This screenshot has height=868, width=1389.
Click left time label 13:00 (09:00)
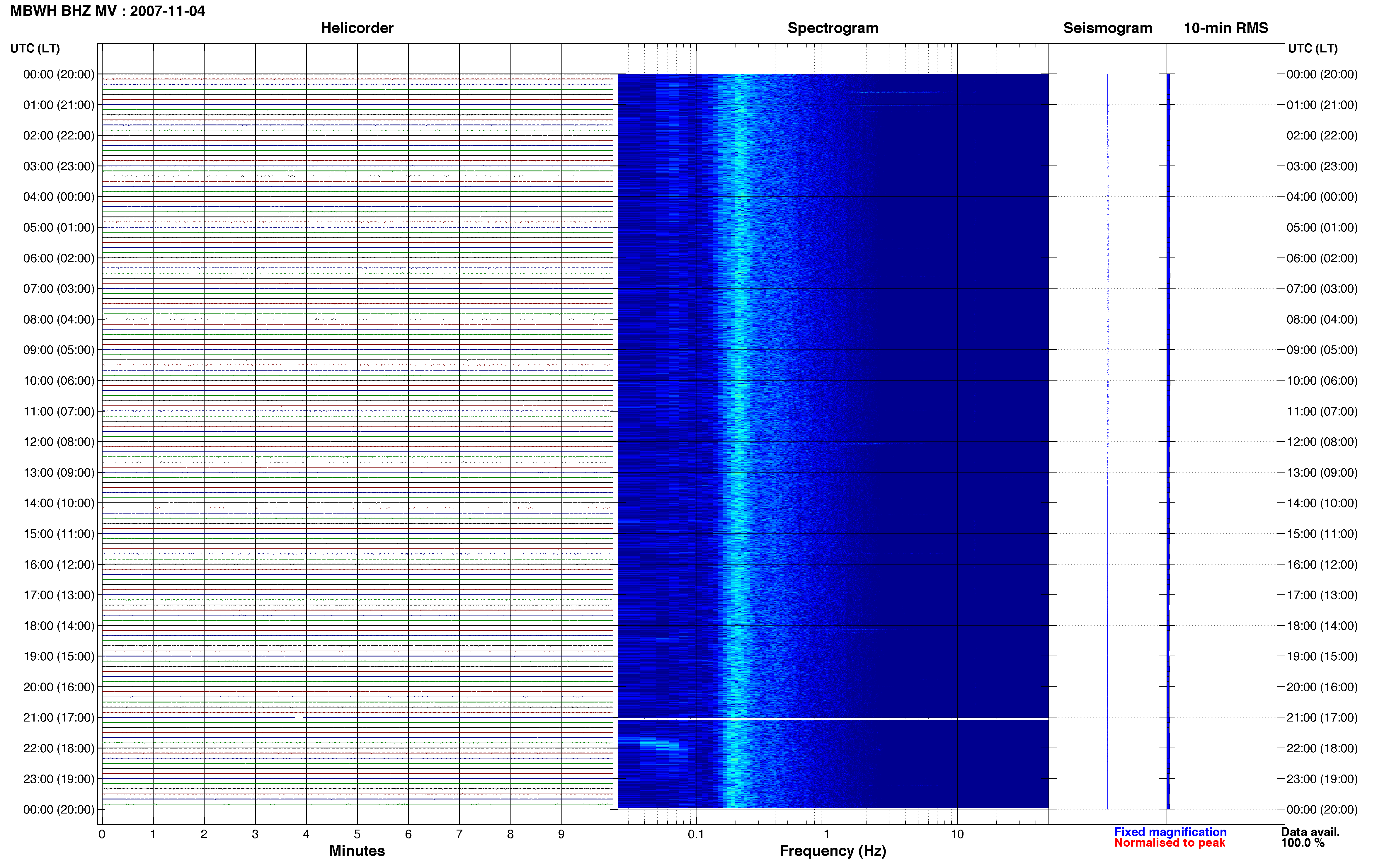pos(59,473)
